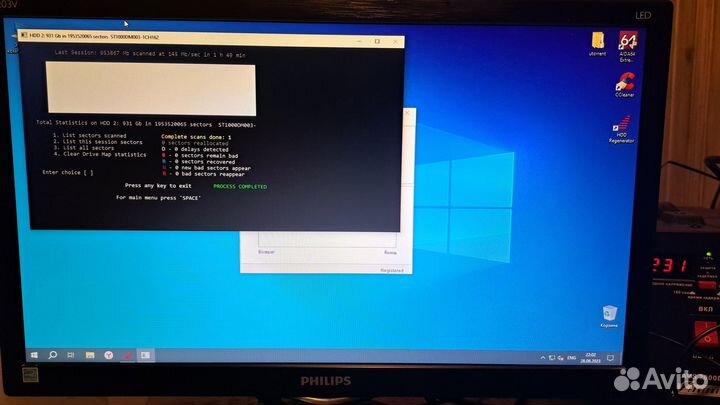
Task: Select the active console window taskbar button
Action: [x=146, y=355]
